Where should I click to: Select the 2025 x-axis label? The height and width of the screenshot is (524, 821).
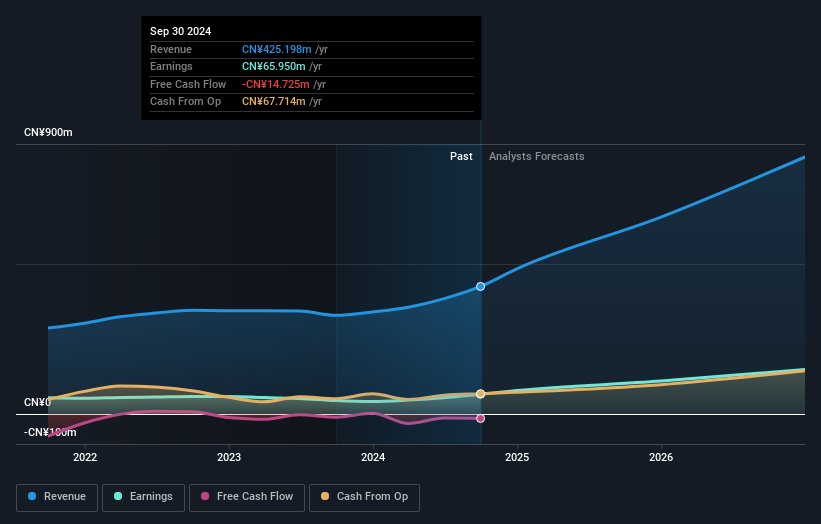[x=517, y=458]
